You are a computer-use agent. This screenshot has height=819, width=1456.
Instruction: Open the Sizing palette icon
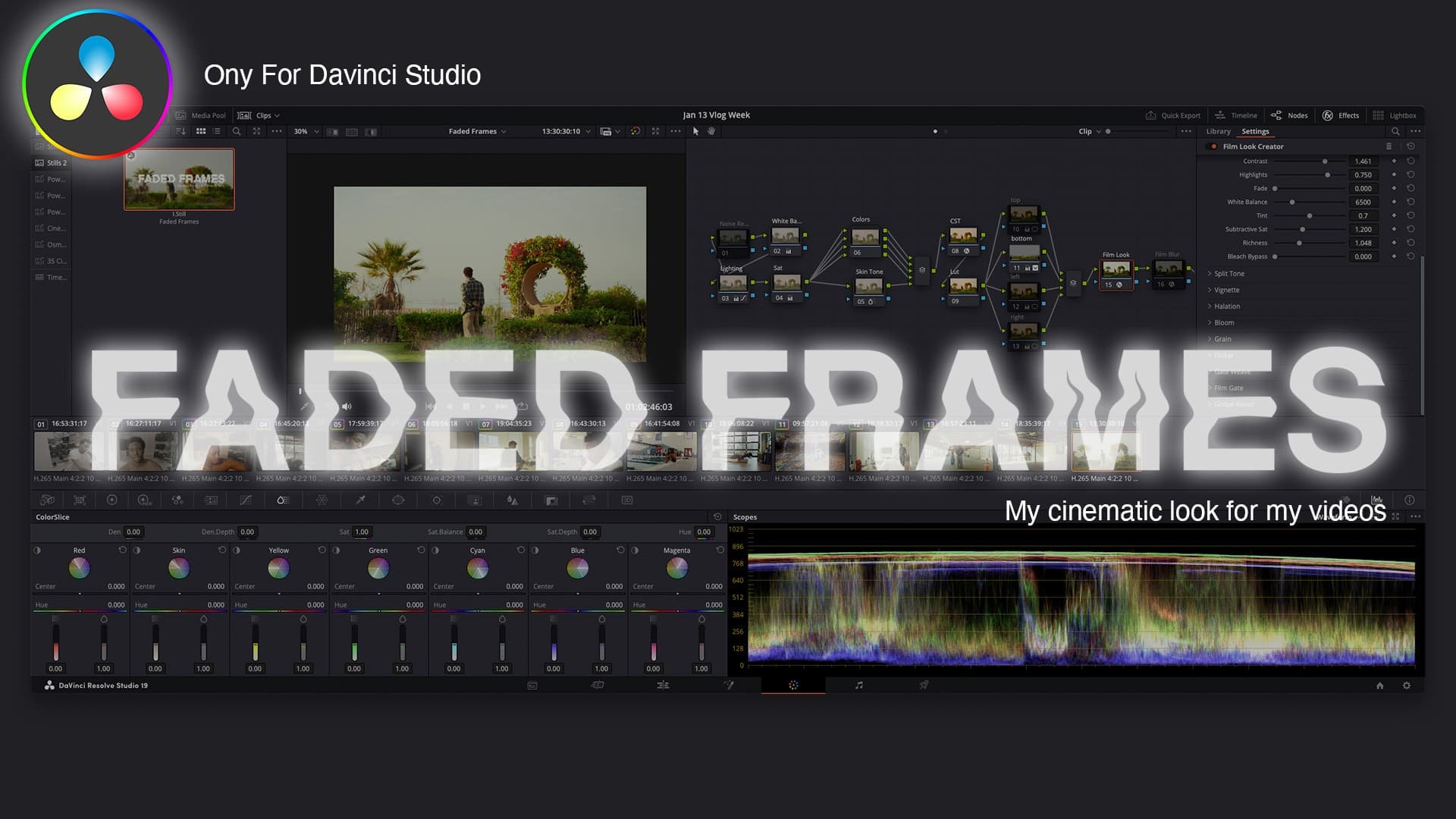tap(589, 500)
